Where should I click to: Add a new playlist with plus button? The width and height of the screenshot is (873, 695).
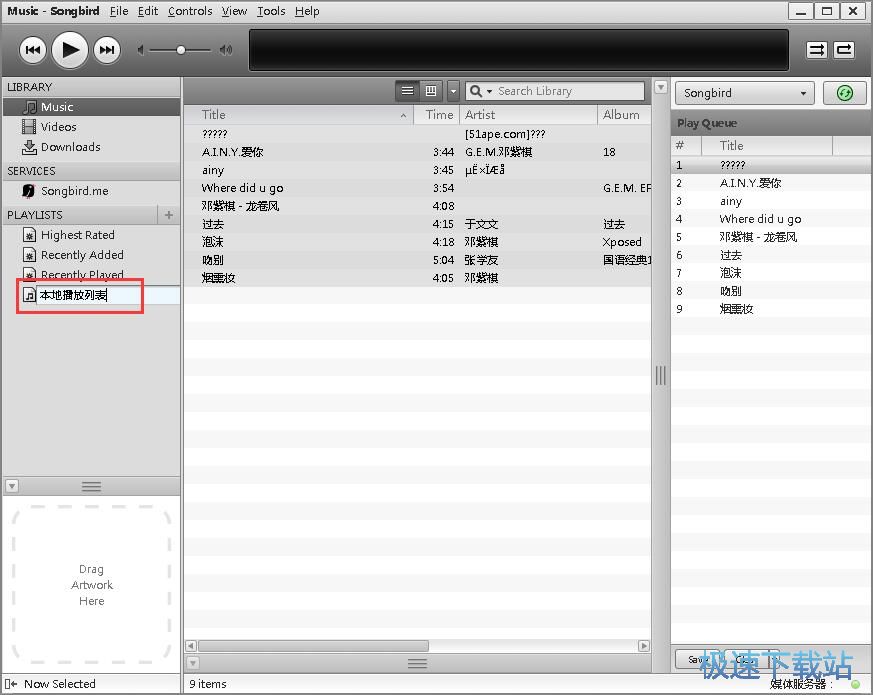pyautogui.click(x=169, y=215)
